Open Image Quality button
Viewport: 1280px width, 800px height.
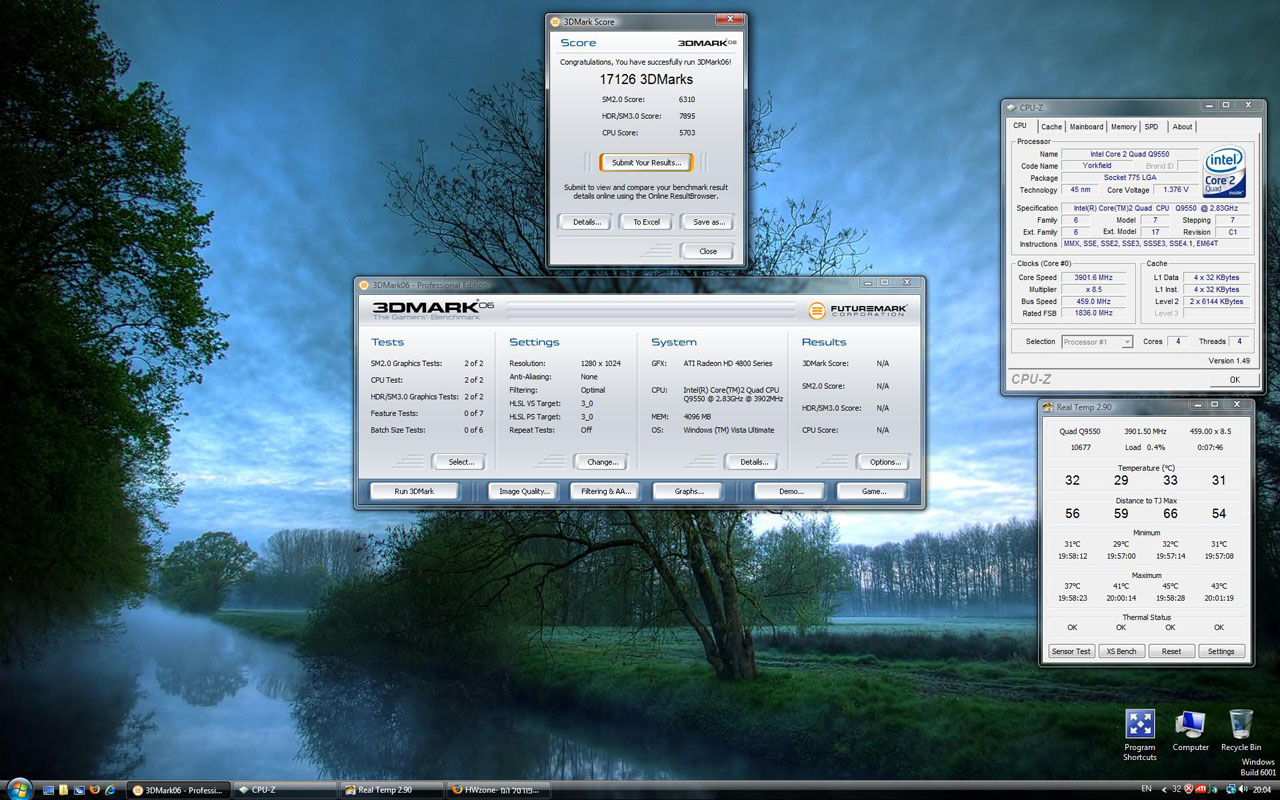(524, 491)
